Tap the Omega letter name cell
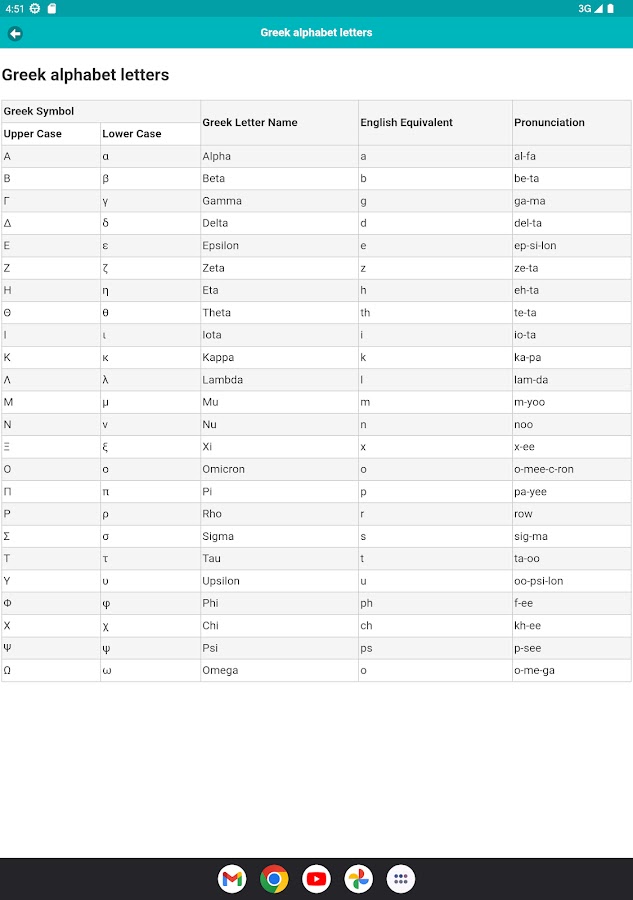633x900 pixels. (x=221, y=671)
